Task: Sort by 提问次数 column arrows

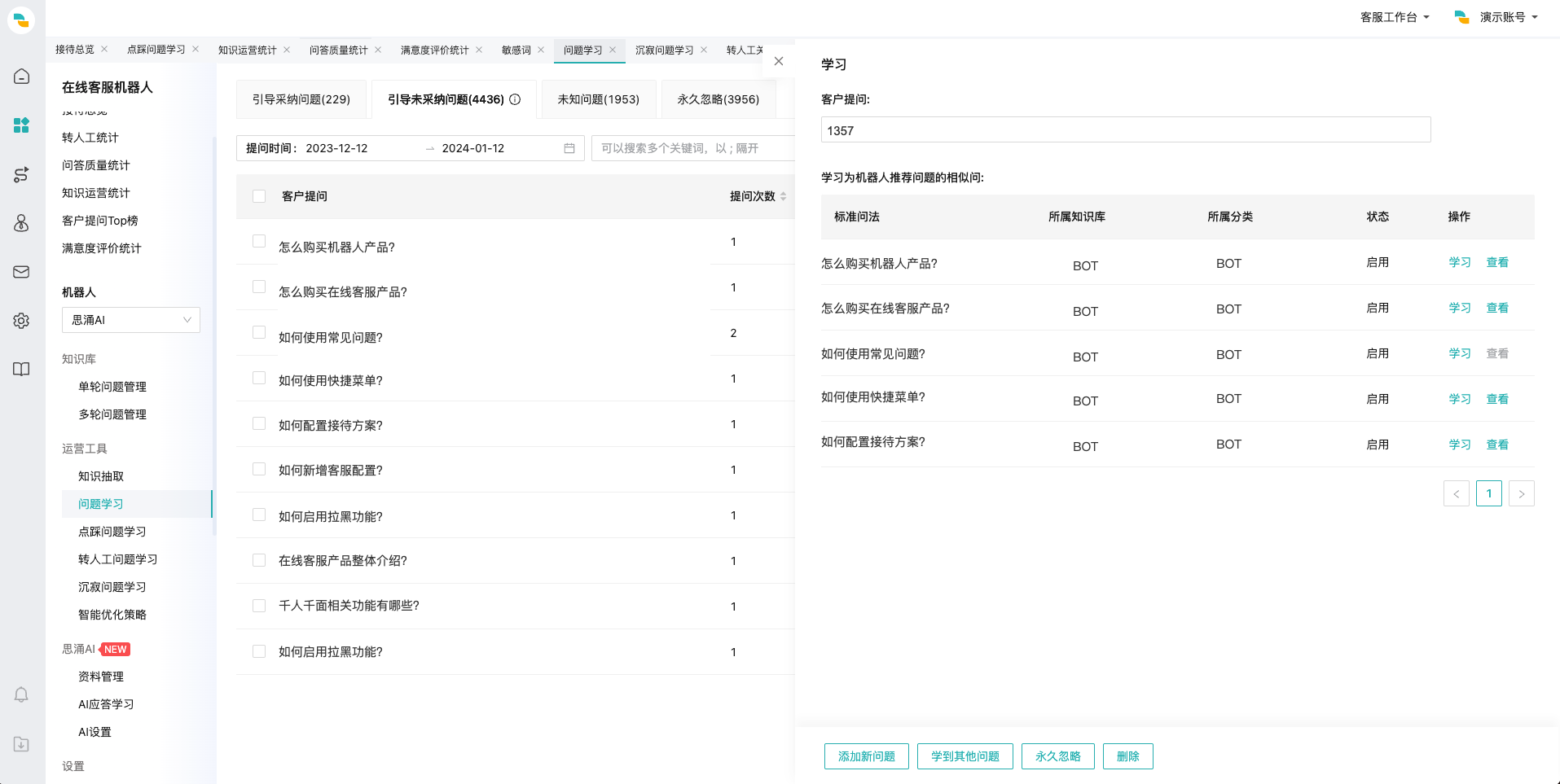Action: point(783,196)
